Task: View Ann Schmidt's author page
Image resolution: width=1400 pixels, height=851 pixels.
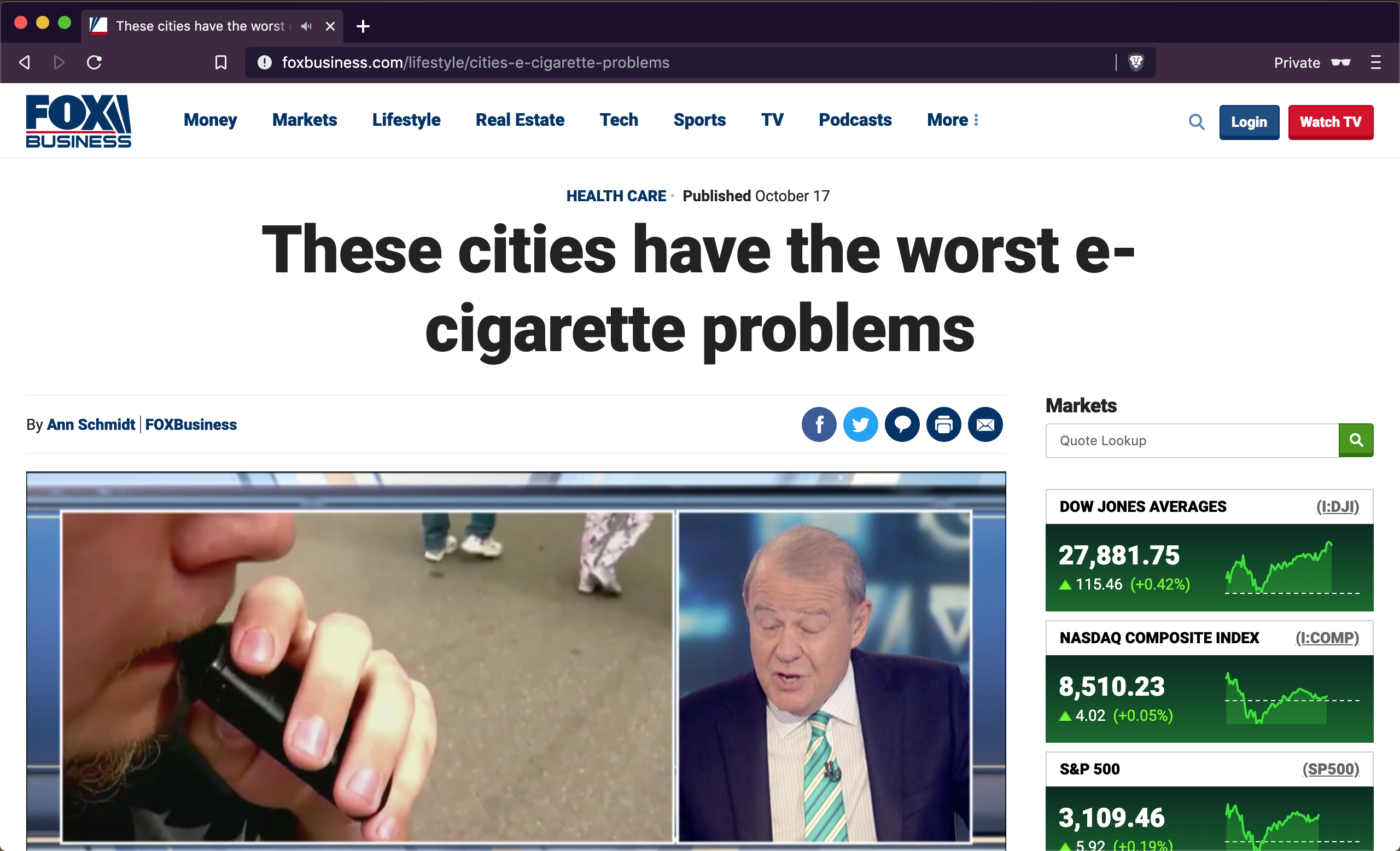Action: click(x=91, y=424)
